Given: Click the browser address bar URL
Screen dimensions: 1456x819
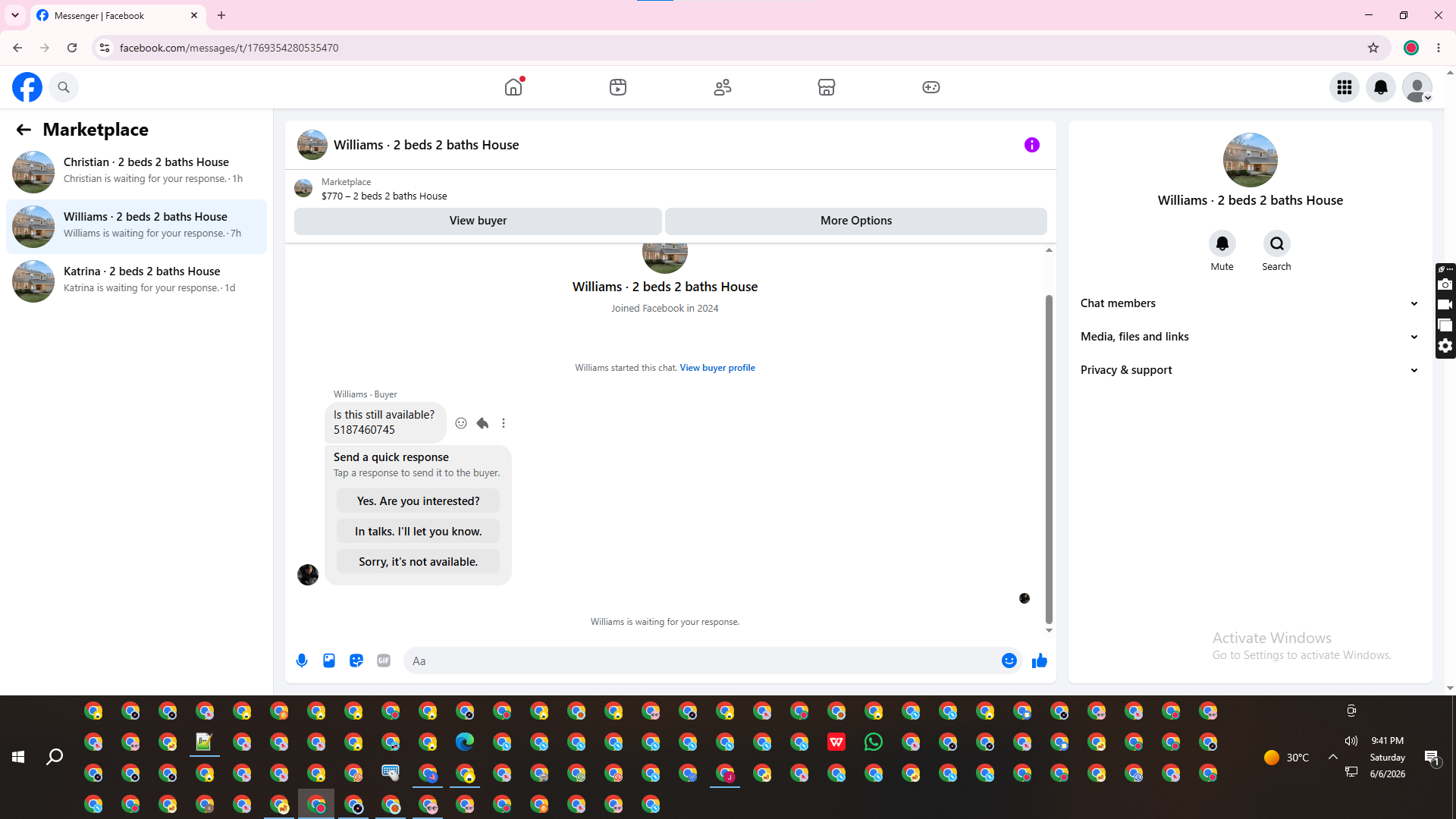Looking at the screenshot, I should pyautogui.click(x=229, y=48).
